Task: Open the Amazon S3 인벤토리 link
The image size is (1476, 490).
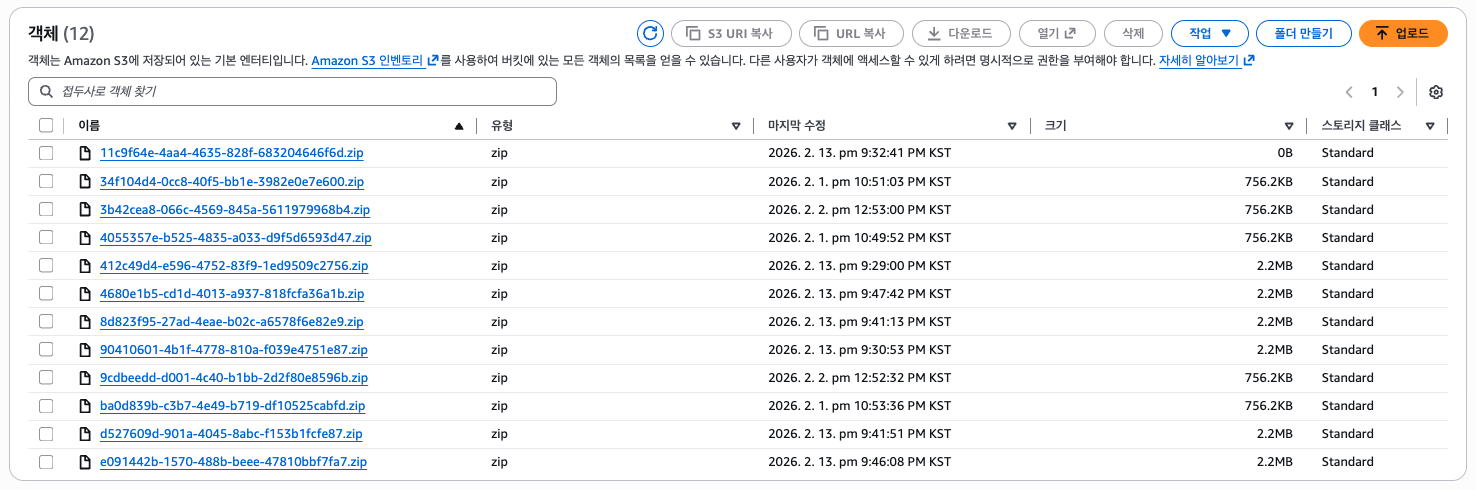Action: point(374,61)
